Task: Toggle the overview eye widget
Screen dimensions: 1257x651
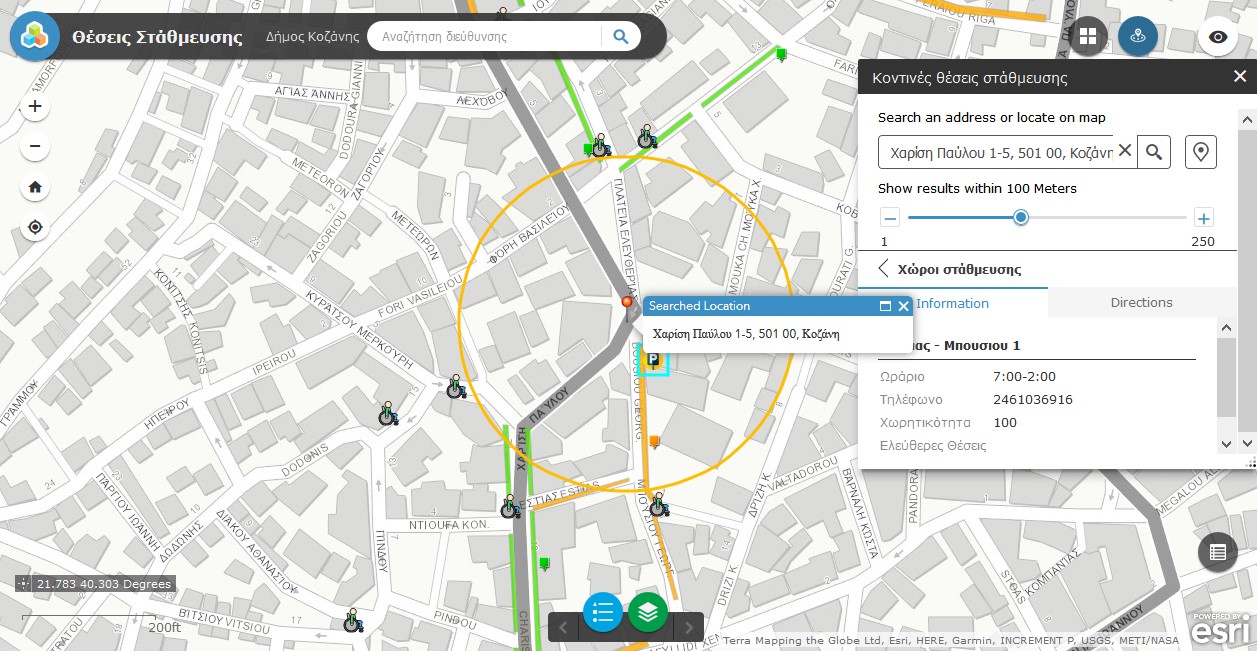Action: tap(1218, 37)
